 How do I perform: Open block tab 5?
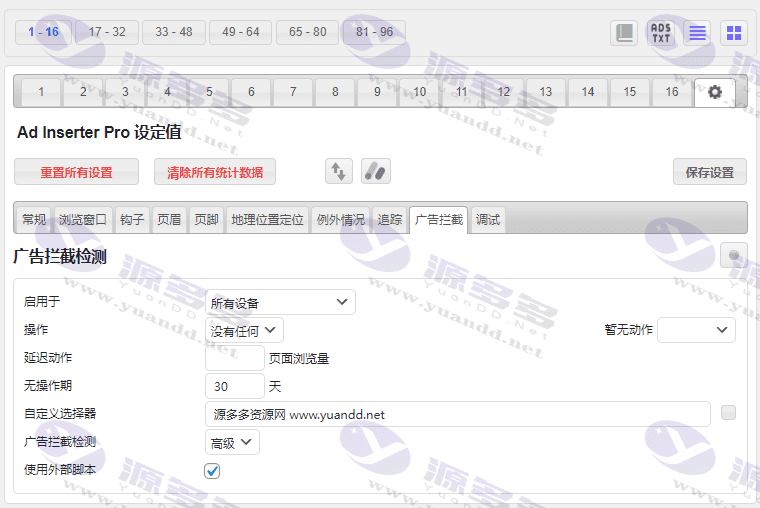[209, 92]
